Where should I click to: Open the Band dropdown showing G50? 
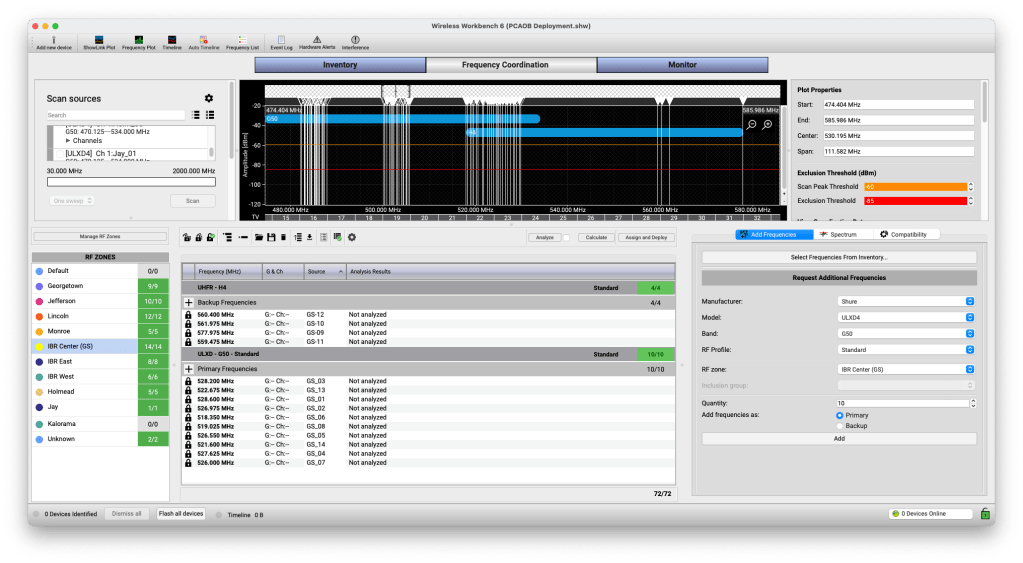[906, 334]
